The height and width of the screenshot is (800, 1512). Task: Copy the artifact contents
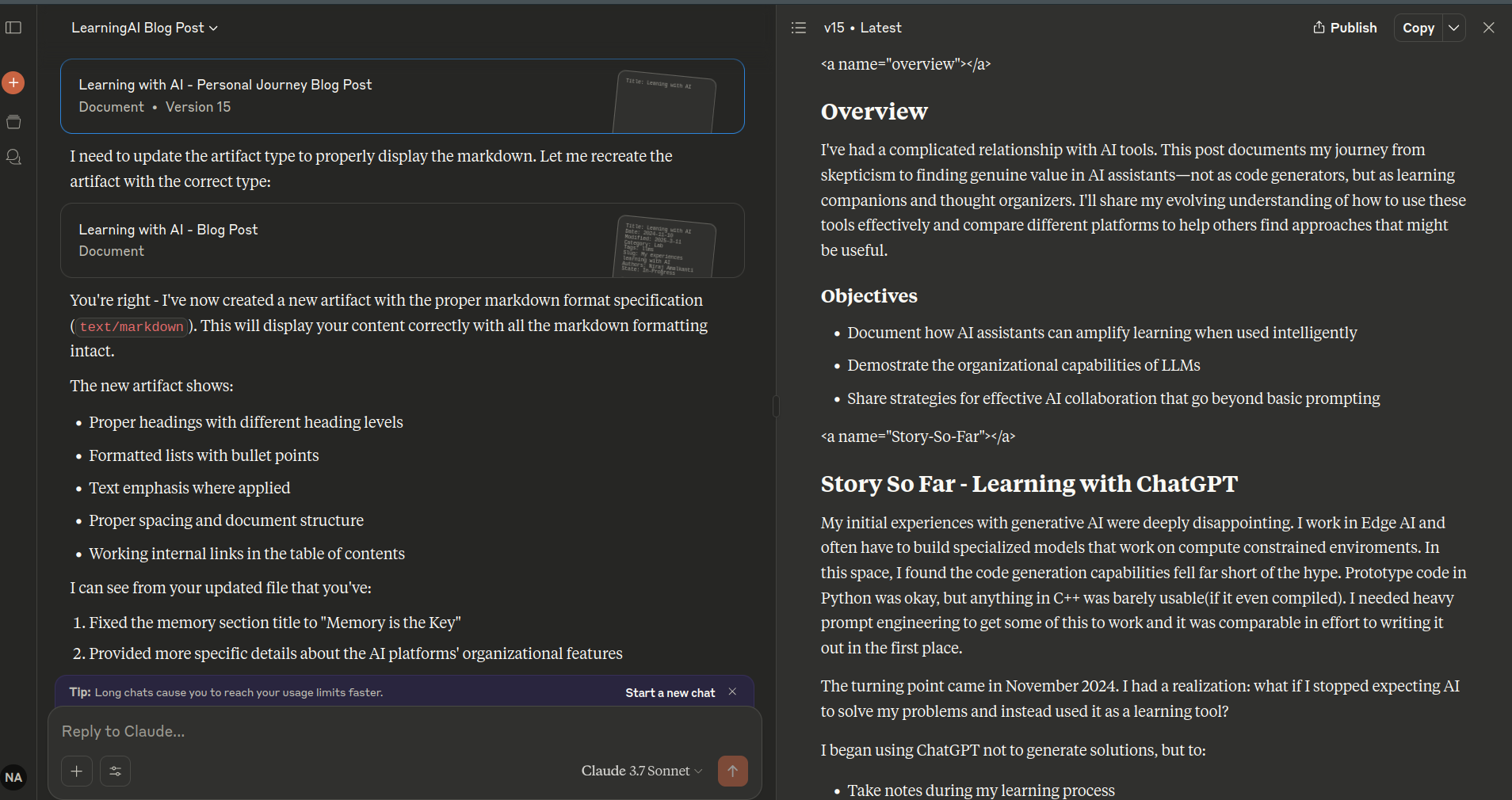1418,28
